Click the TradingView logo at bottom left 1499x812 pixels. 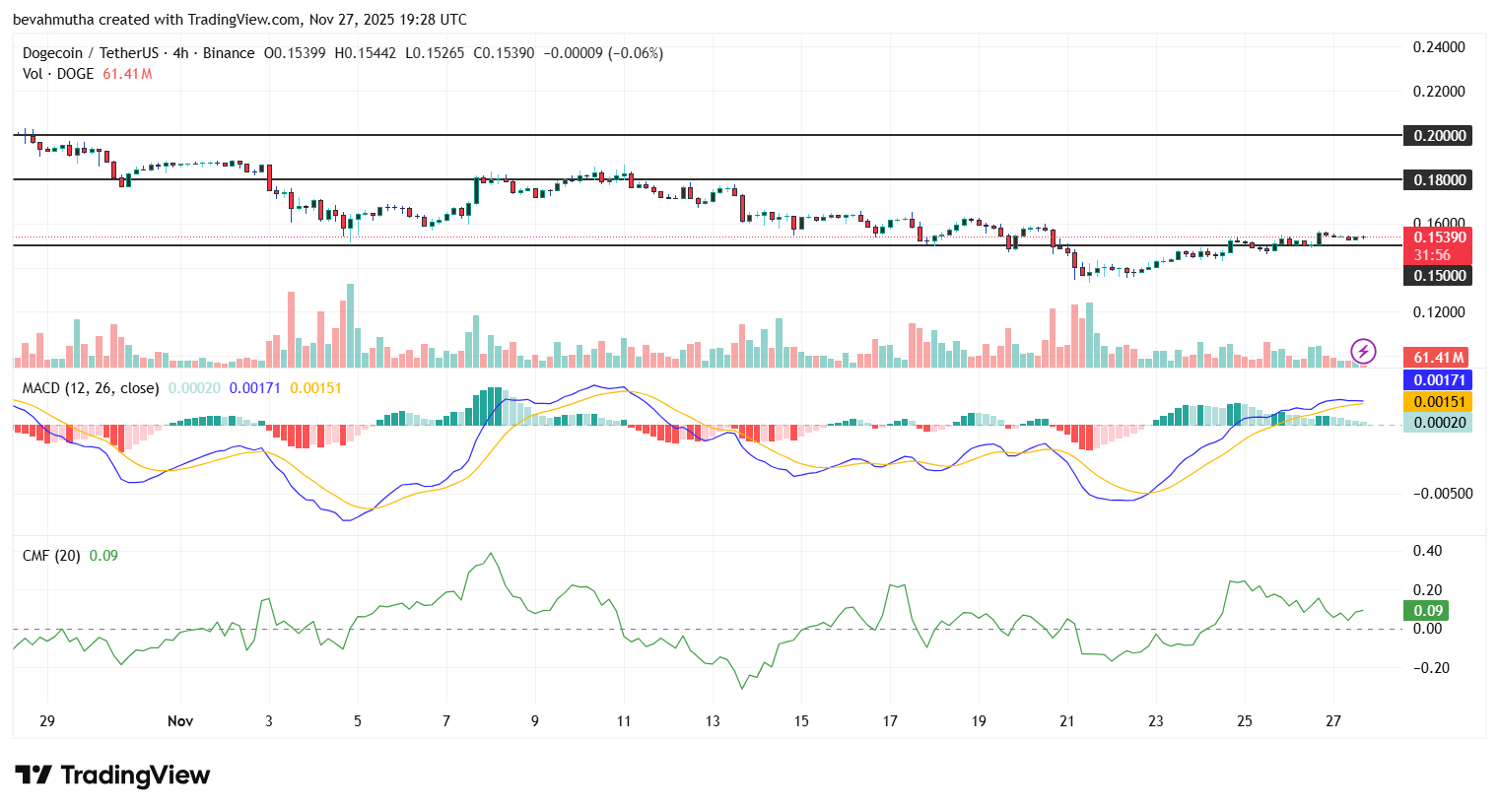pos(112,776)
